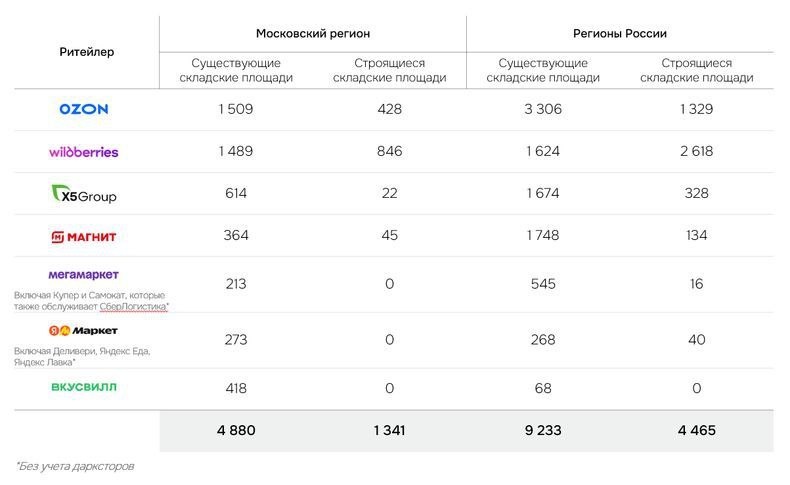Click the OZON logo

(84, 109)
